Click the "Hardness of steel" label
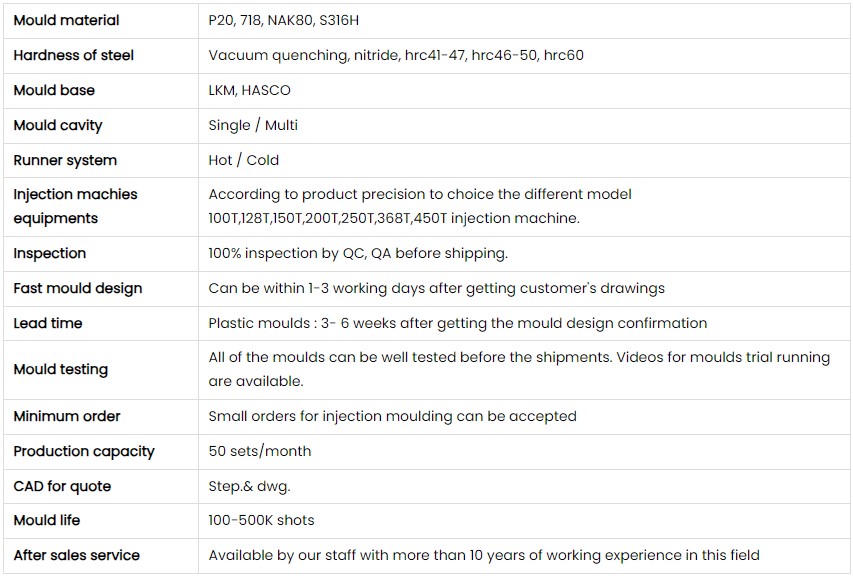This screenshot has width=853, height=577. point(73,55)
